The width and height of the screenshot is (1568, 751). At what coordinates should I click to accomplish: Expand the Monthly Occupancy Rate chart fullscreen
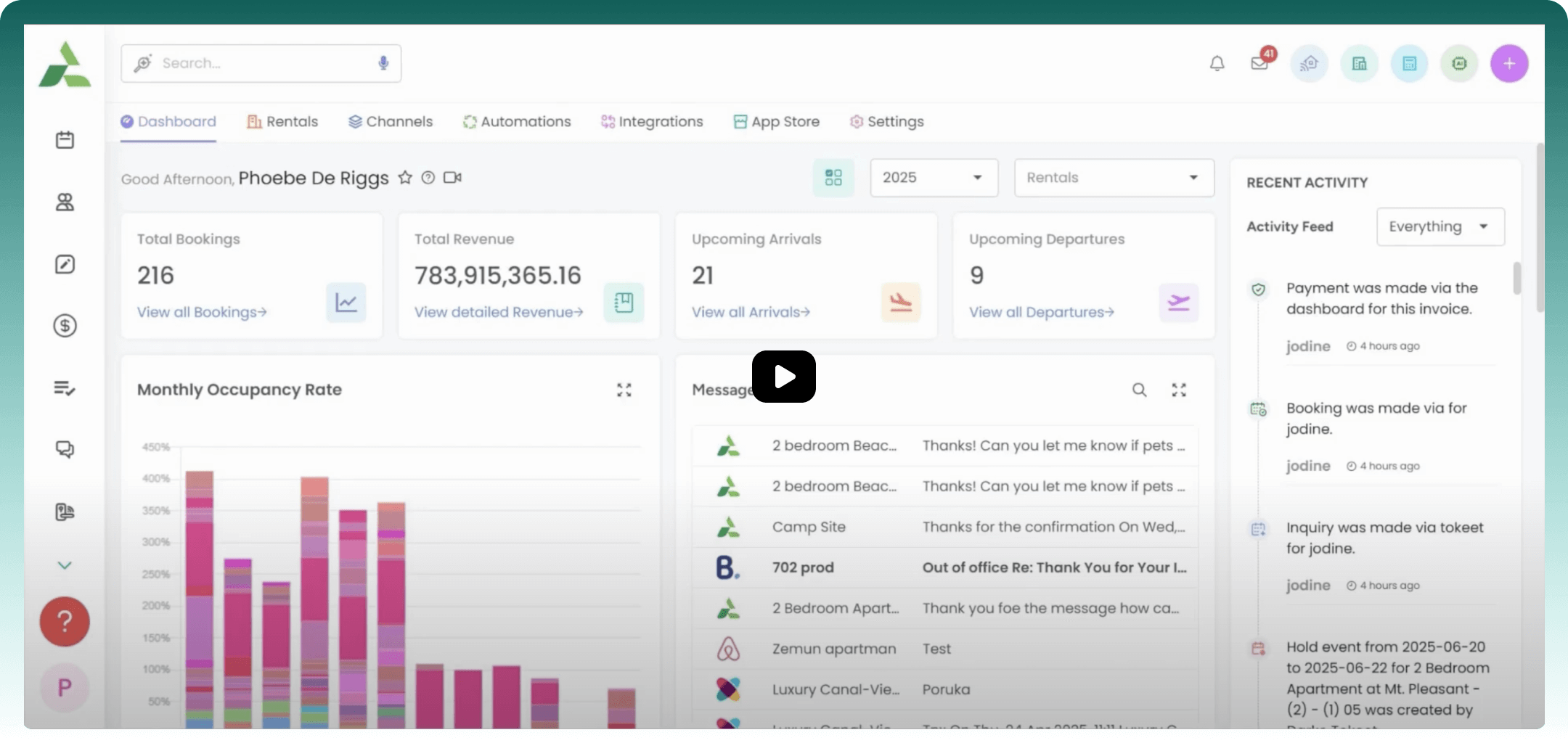point(624,390)
